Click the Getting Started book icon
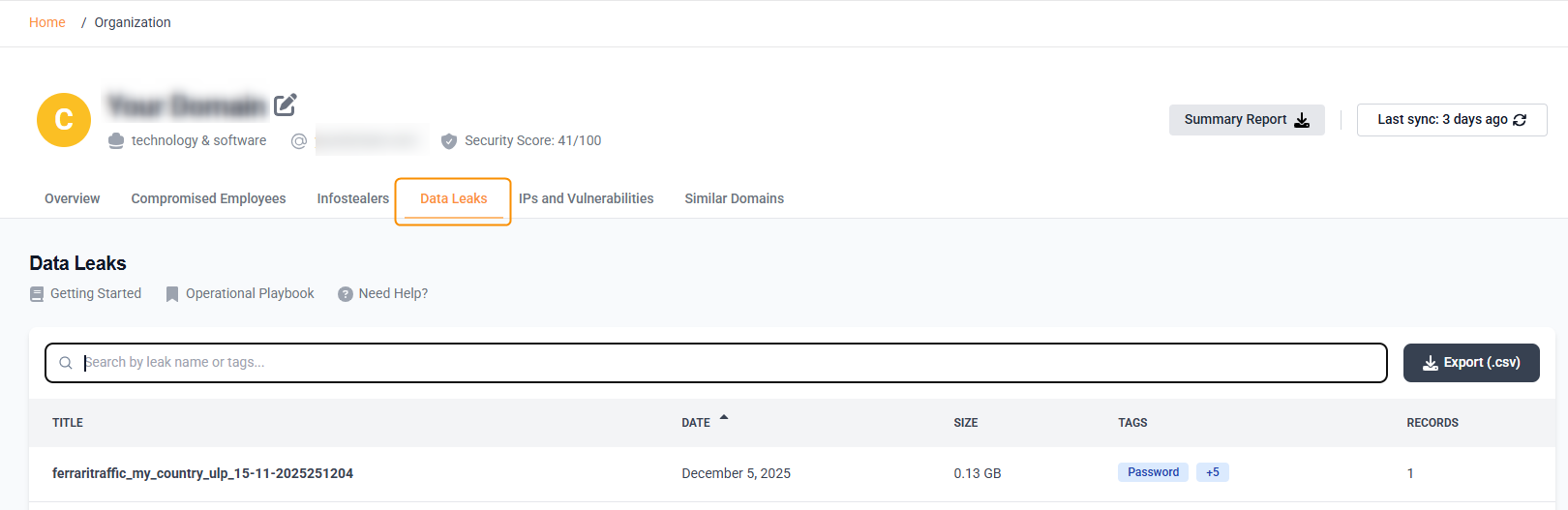 [x=37, y=294]
